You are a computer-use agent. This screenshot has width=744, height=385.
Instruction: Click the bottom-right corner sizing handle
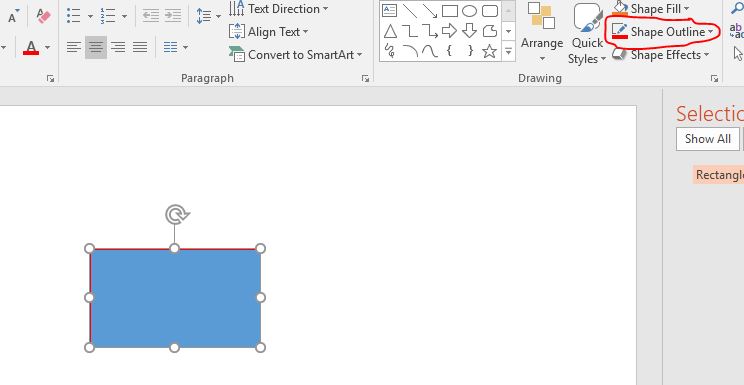[260, 347]
